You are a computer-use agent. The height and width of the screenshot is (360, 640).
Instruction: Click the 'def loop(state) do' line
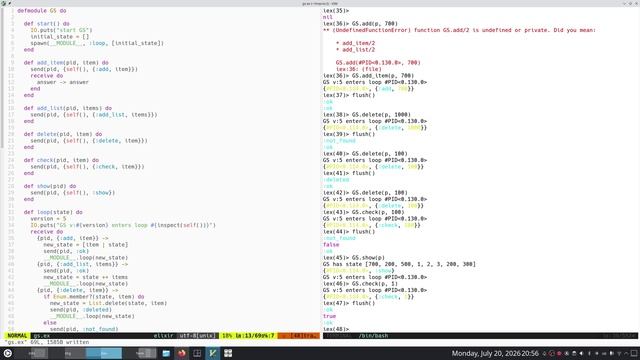[x=53, y=212]
